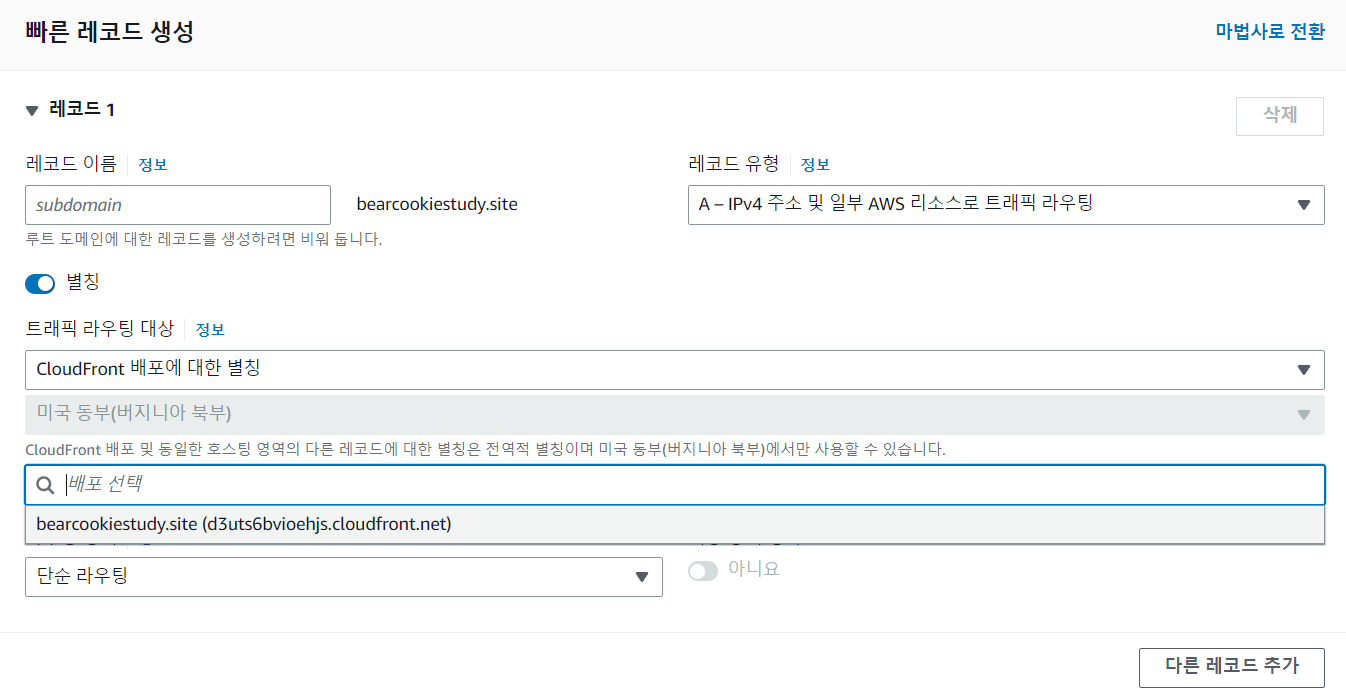This screenshot has width=1346, height=699.
Task: Open 정보 link next to 레코드 이름
Action: pyautogui.click(x=153, y=165)
